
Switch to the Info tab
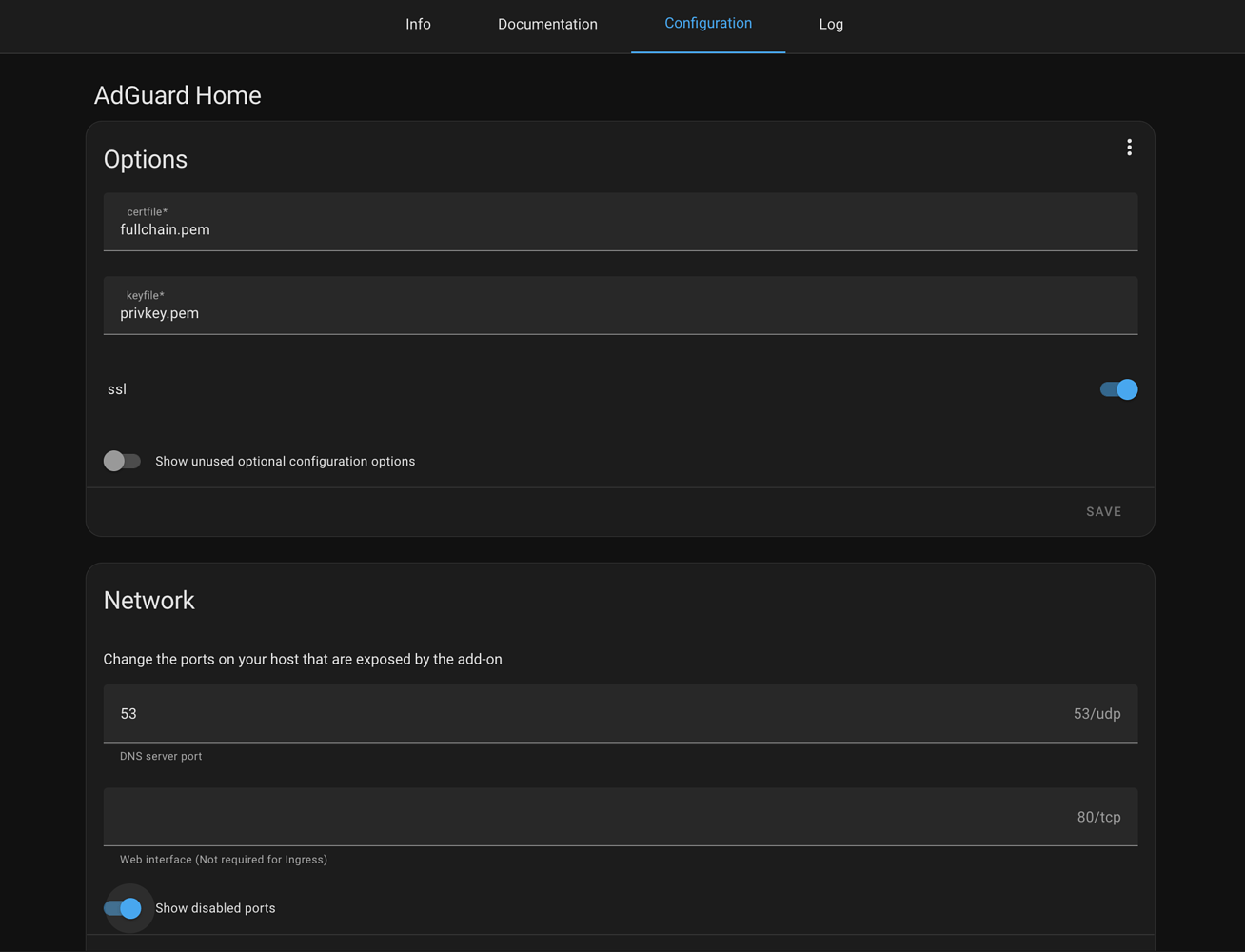click(418, 24)
